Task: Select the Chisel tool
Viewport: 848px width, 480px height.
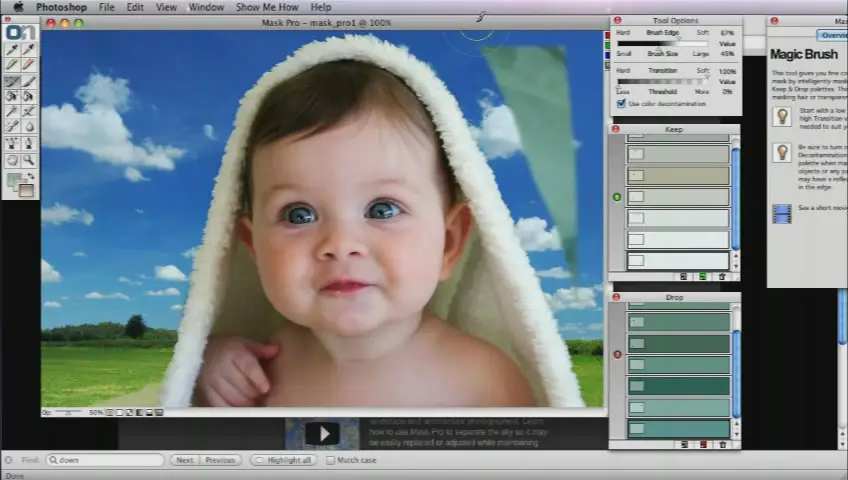Action: [x=12, y=126]
